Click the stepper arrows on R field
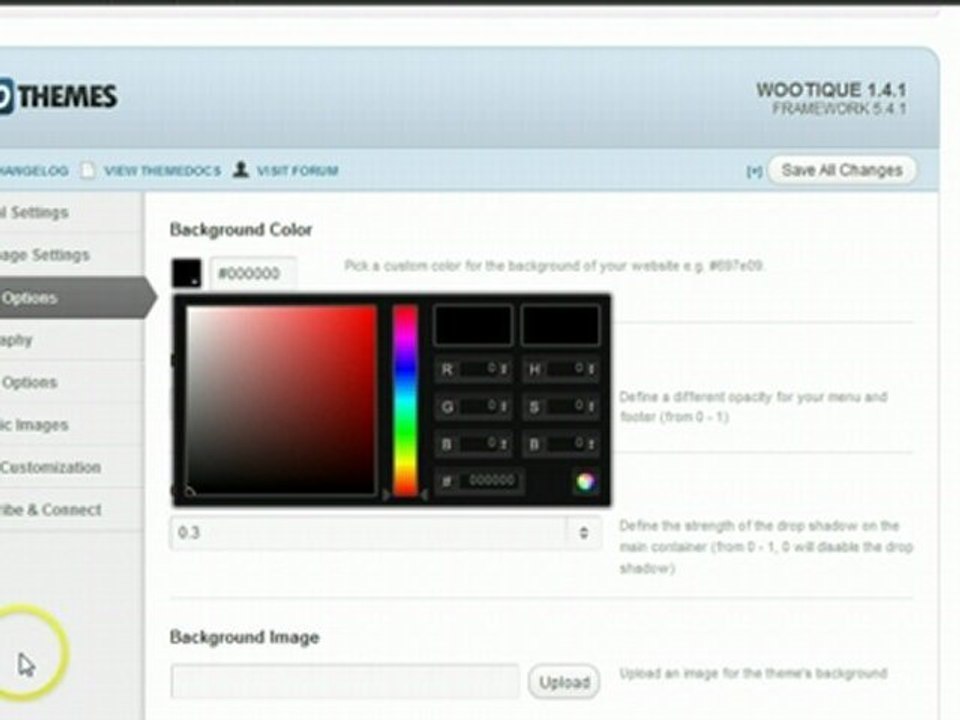The image size is (960, 720). [x=504, y=369]
